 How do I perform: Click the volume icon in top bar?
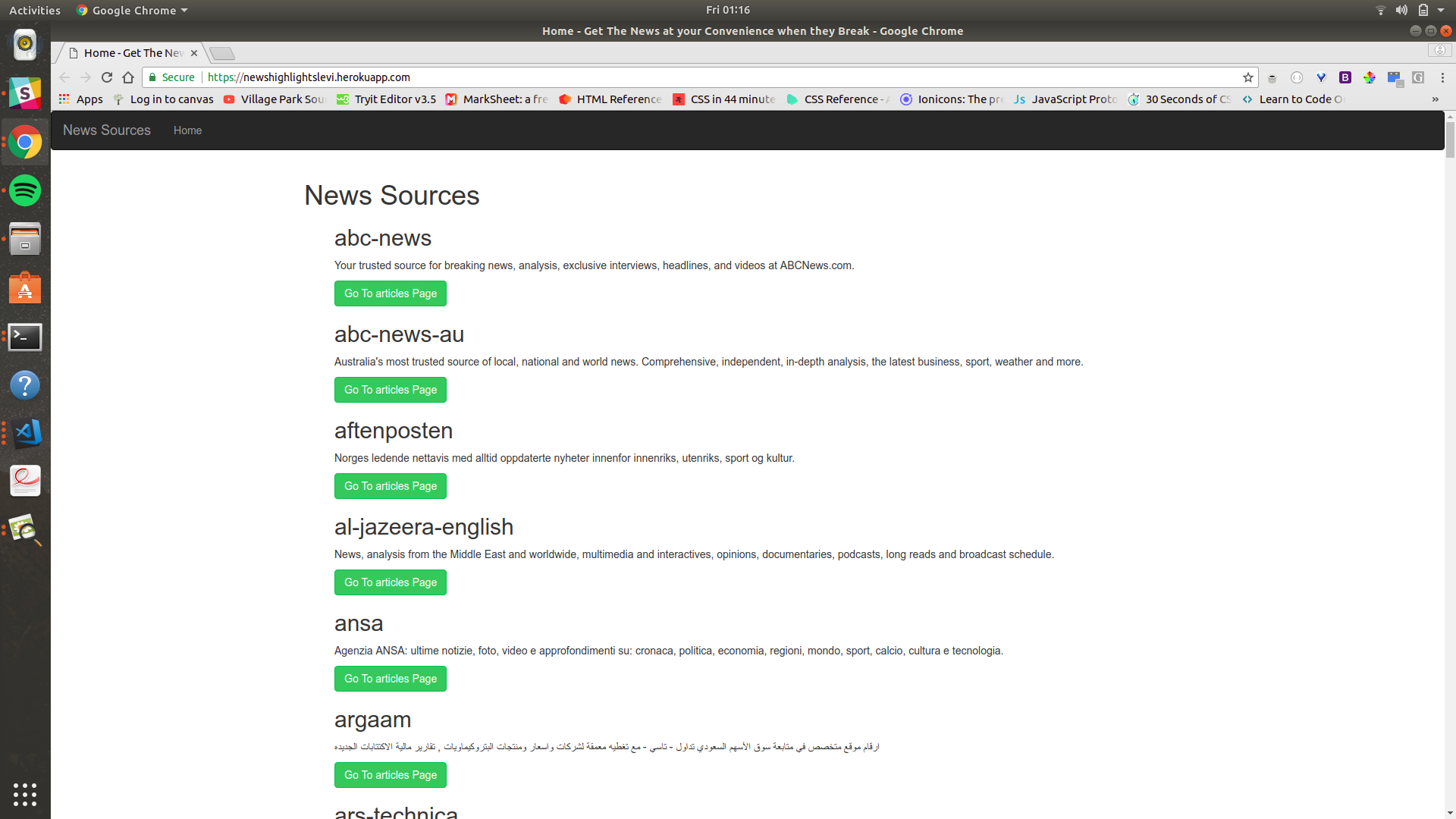click(x=1401, y=10)
